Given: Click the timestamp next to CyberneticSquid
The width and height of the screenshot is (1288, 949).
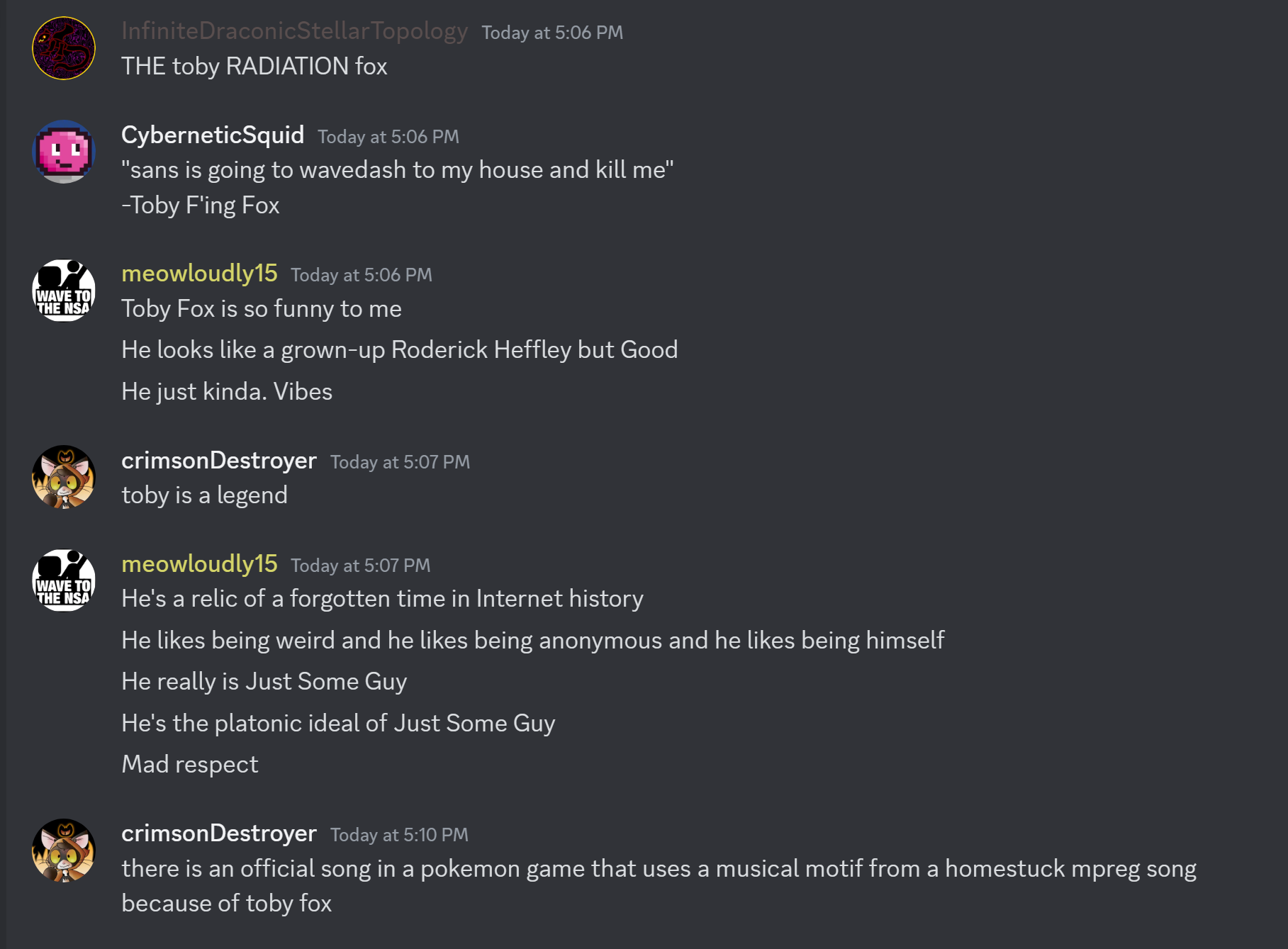Looking at the screenshot, I should coord(388,137).
